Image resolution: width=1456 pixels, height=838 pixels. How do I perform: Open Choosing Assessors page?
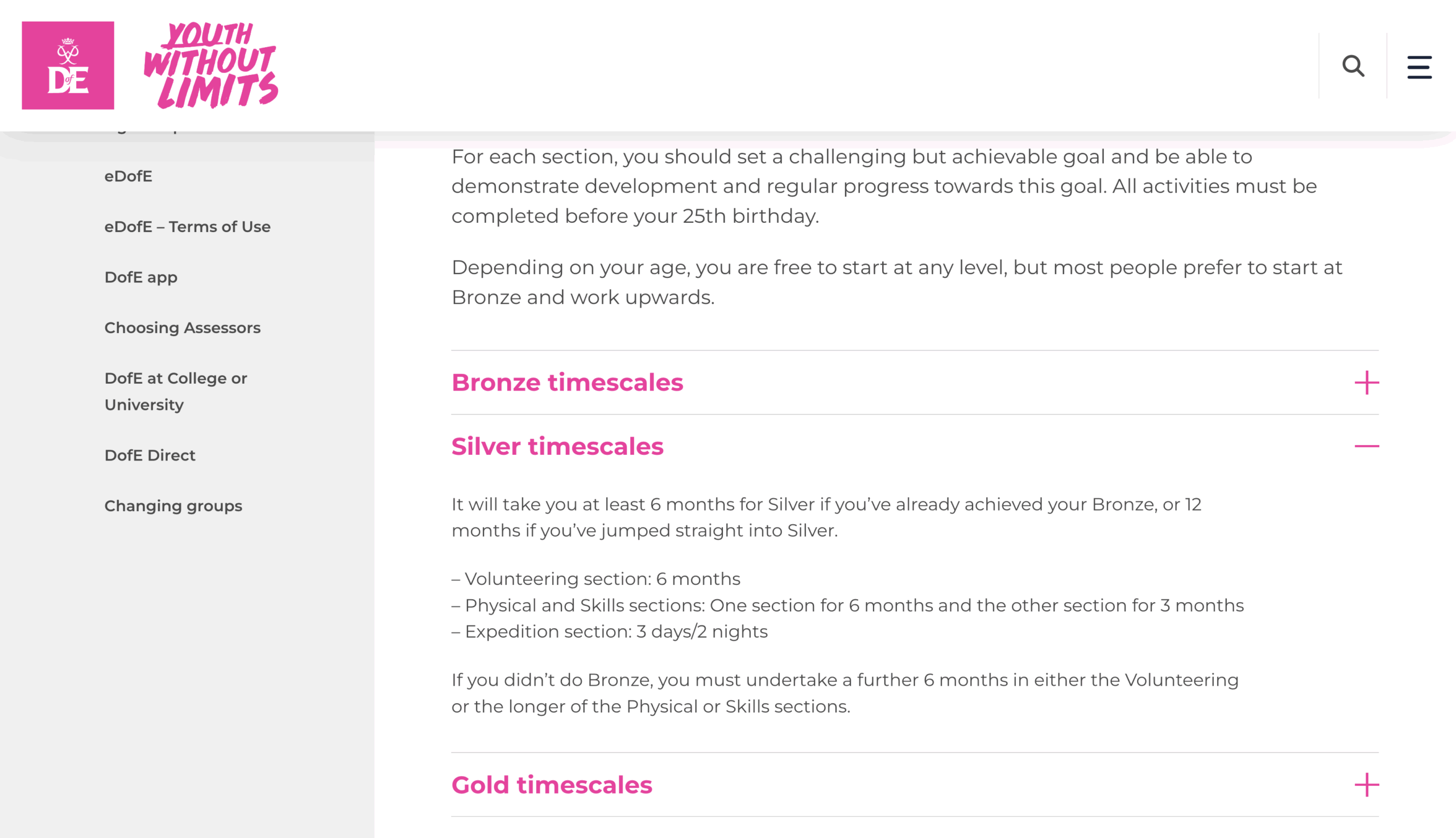183,328
